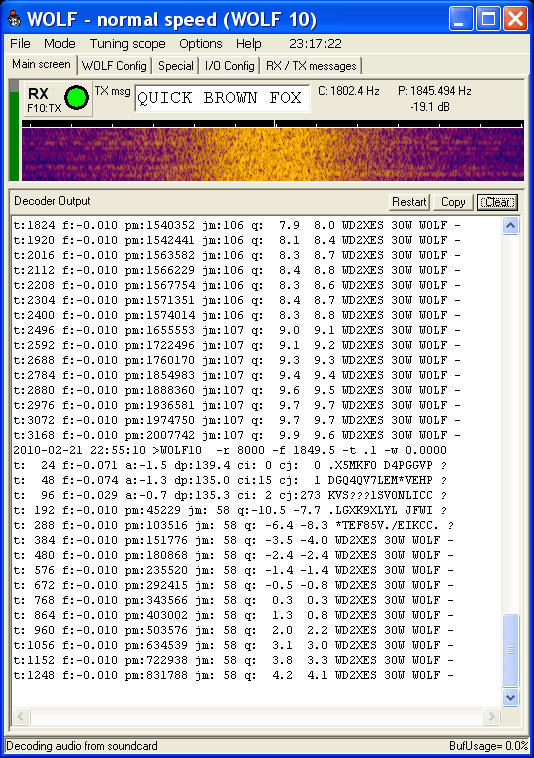534x758 pixels.
Task: Click the WOLF app icon in title bar
Action: pyautogui.click(x=14, y=19)
